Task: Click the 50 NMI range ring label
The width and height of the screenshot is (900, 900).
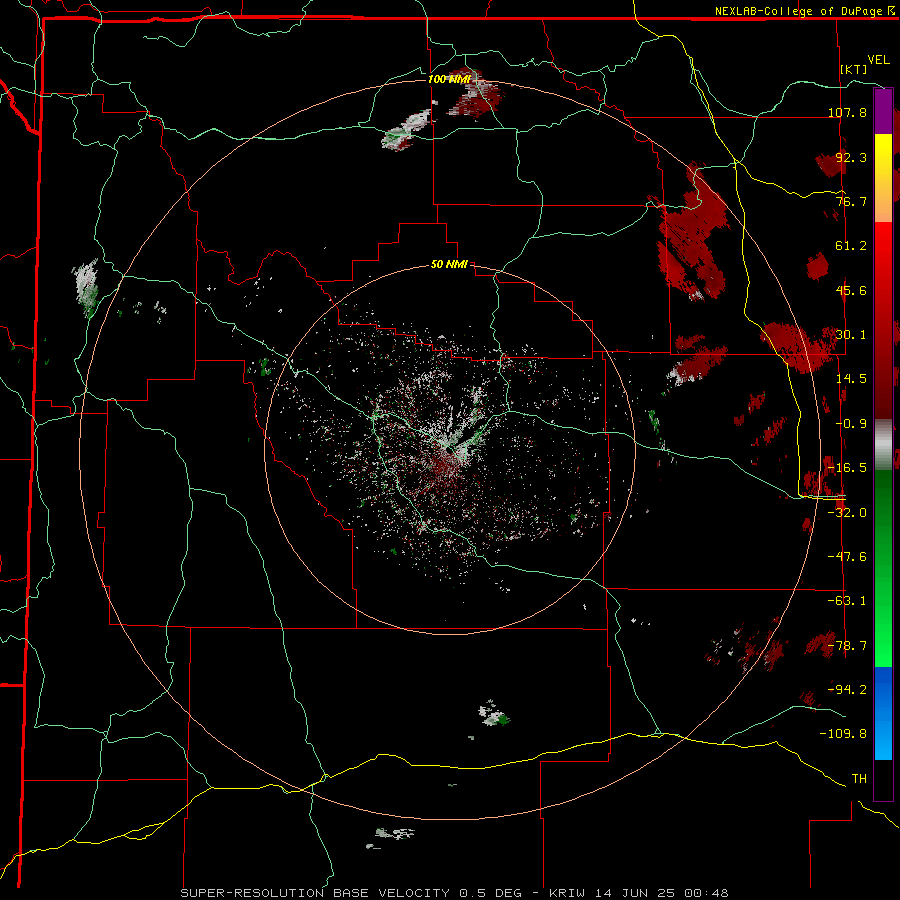Action: [449, 265]
